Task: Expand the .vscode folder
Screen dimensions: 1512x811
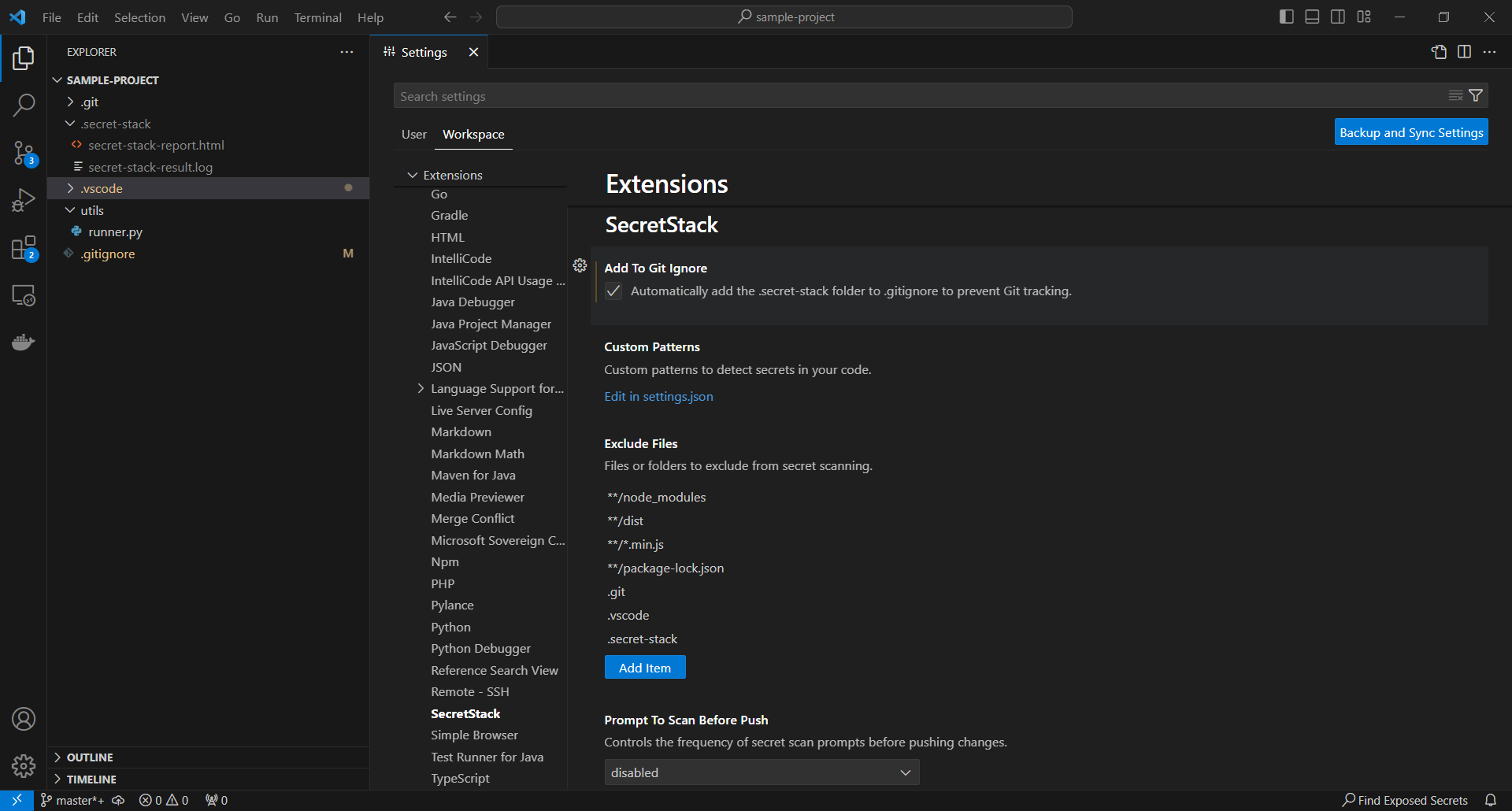Action: (208, 188)
